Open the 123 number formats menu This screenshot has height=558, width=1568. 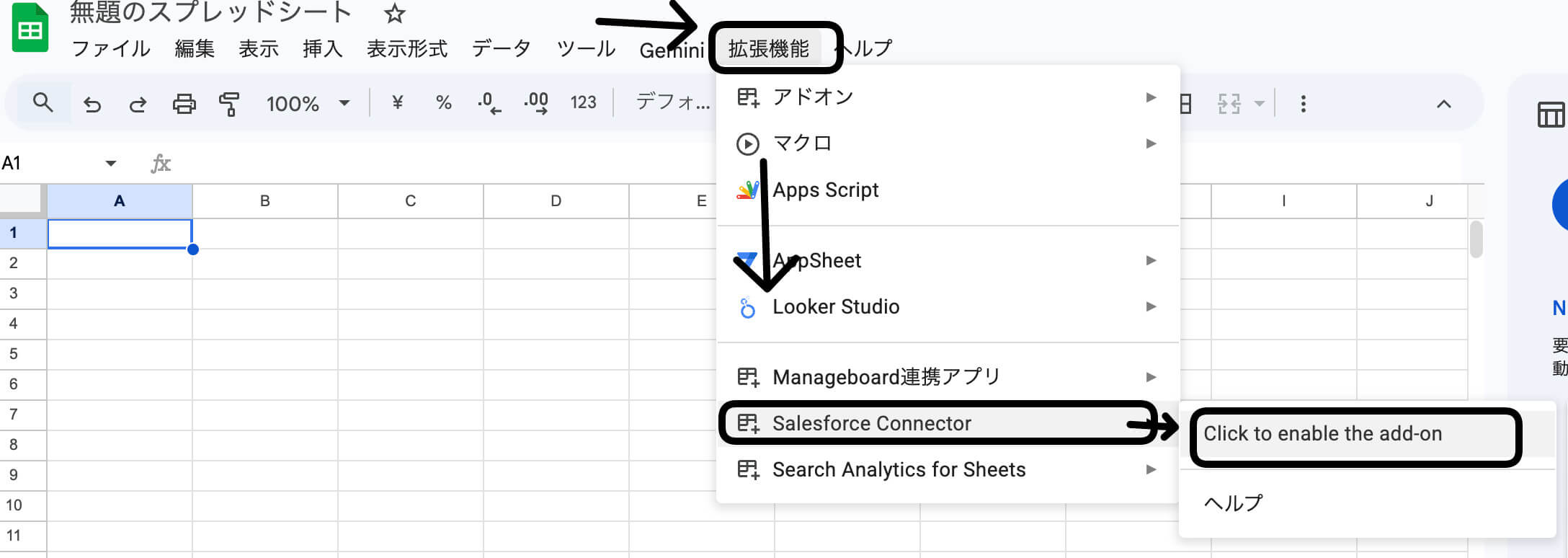pos(583,102)
